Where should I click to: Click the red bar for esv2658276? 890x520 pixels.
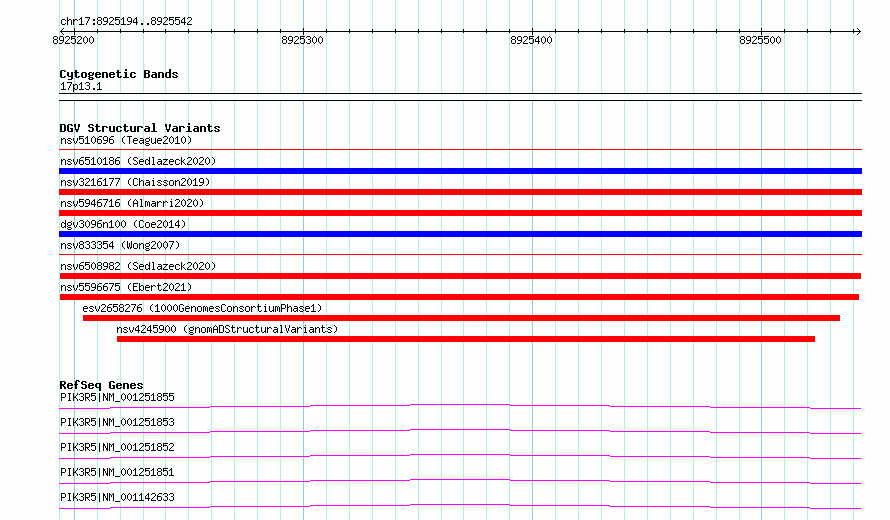[461, 318]
